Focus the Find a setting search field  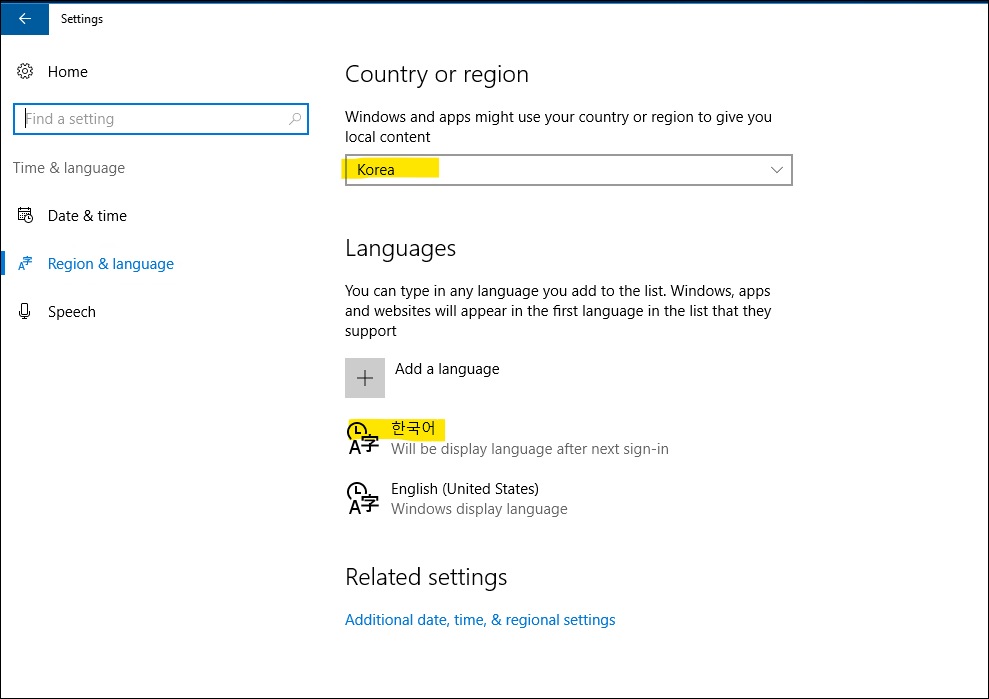tap(150, 119)
